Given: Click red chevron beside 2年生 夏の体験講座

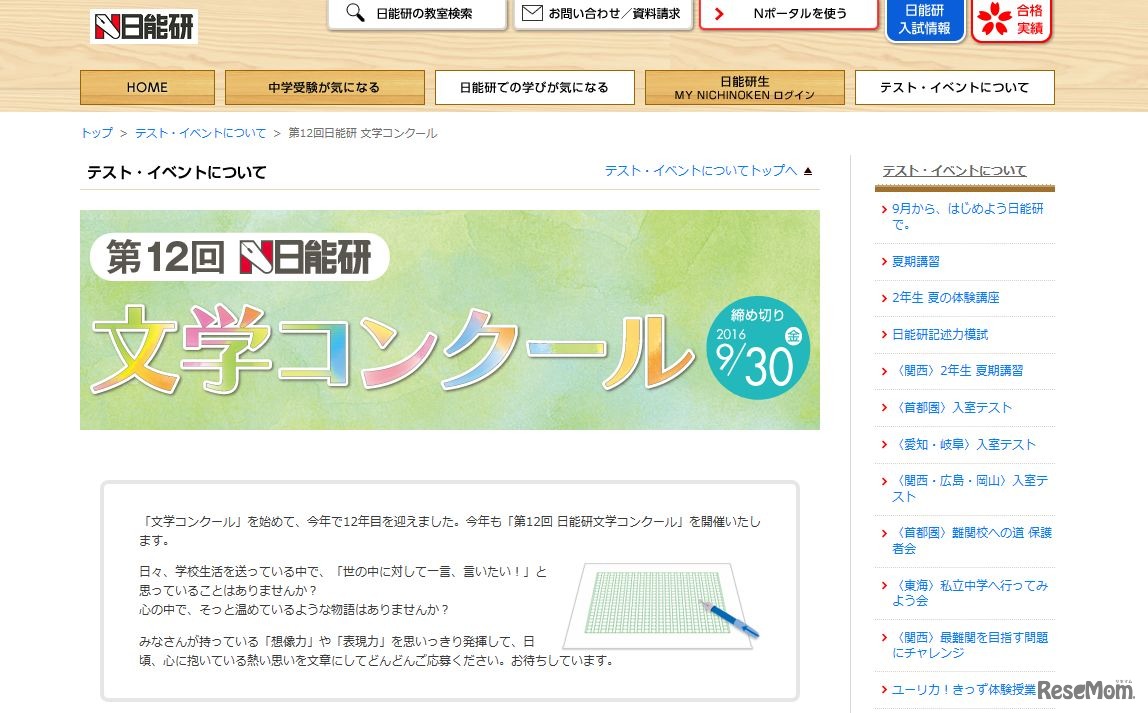Looking at the screenshot, I should pos(884,298).
